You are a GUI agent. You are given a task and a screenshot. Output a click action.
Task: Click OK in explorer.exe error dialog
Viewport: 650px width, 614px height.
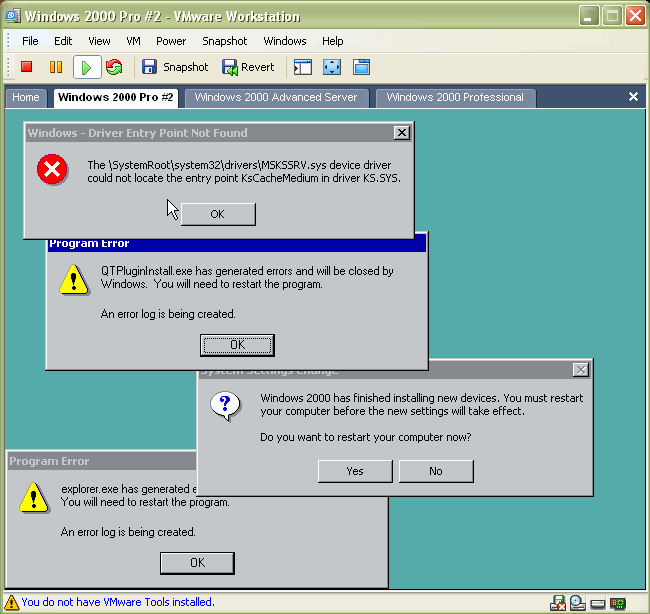[197, 563]
